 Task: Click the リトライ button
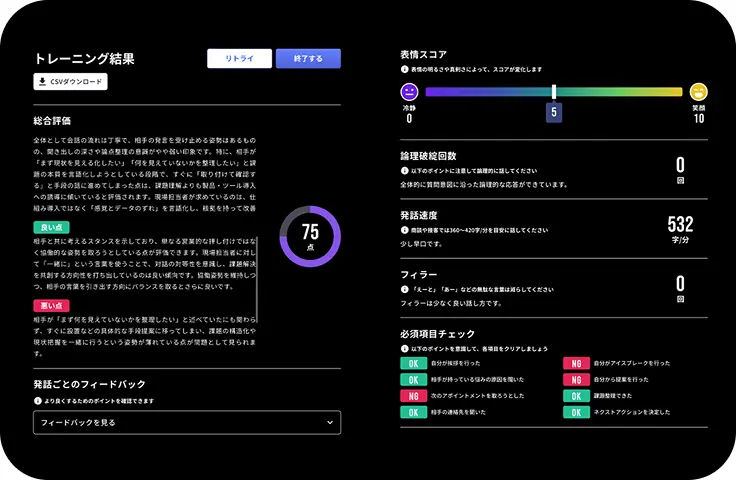239,59
